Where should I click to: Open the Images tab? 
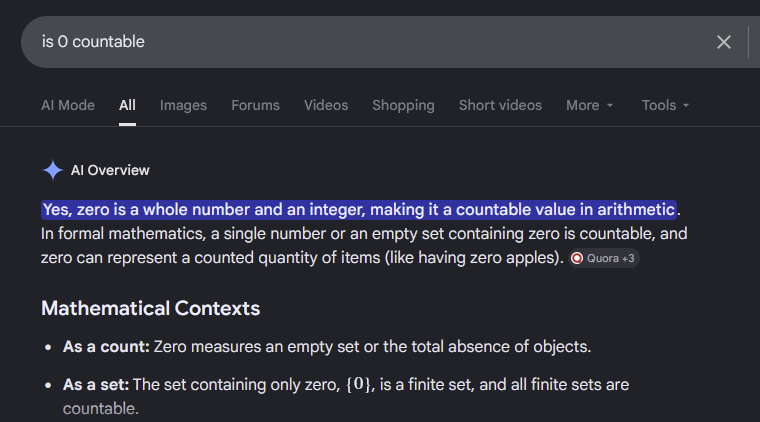point(183,105)
